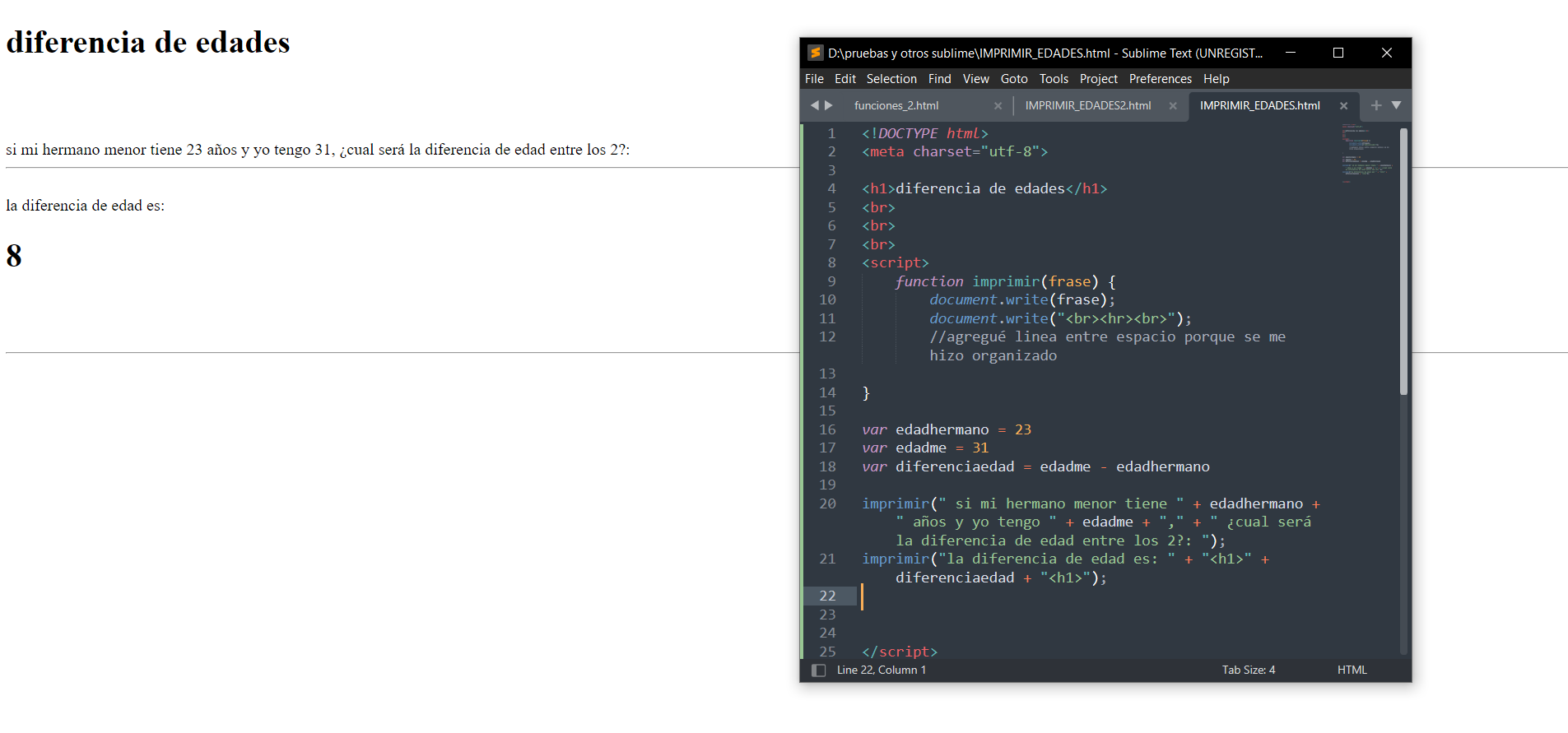Open the Tools menu

pyautogui.click(x=1054, y=79)
